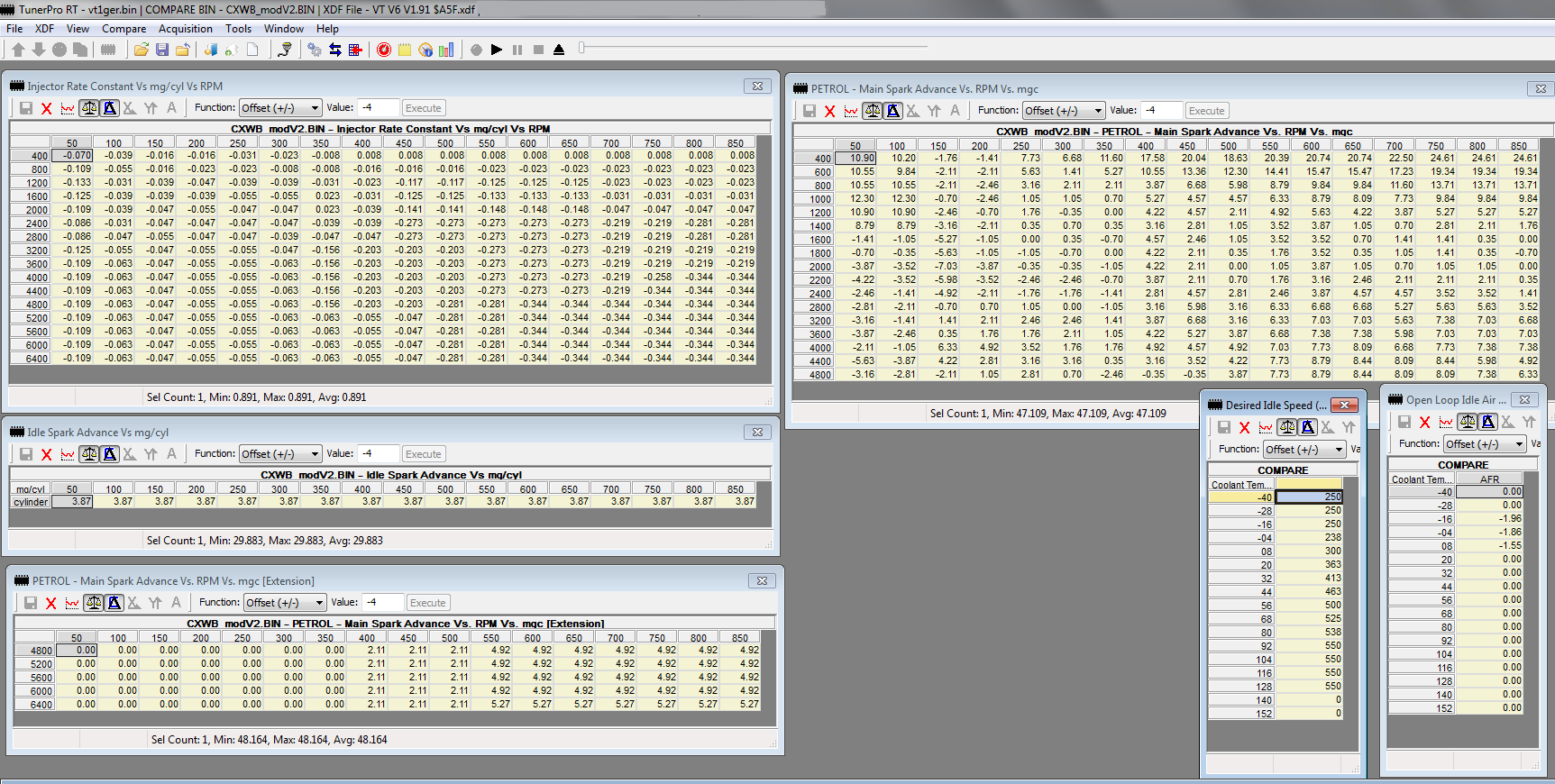The width and height of the screenshot is (1555, 784).
Task: Open Function dropdown in Injector Rate Constant window
Action: click(280, 108)
